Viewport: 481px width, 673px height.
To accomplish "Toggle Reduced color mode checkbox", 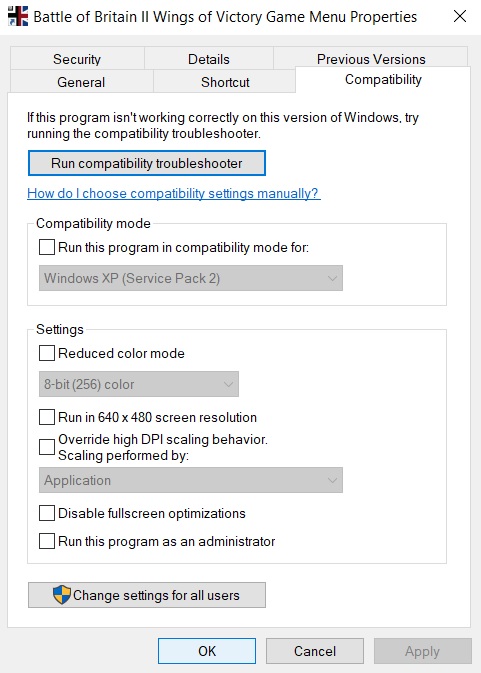I will 47,353.
